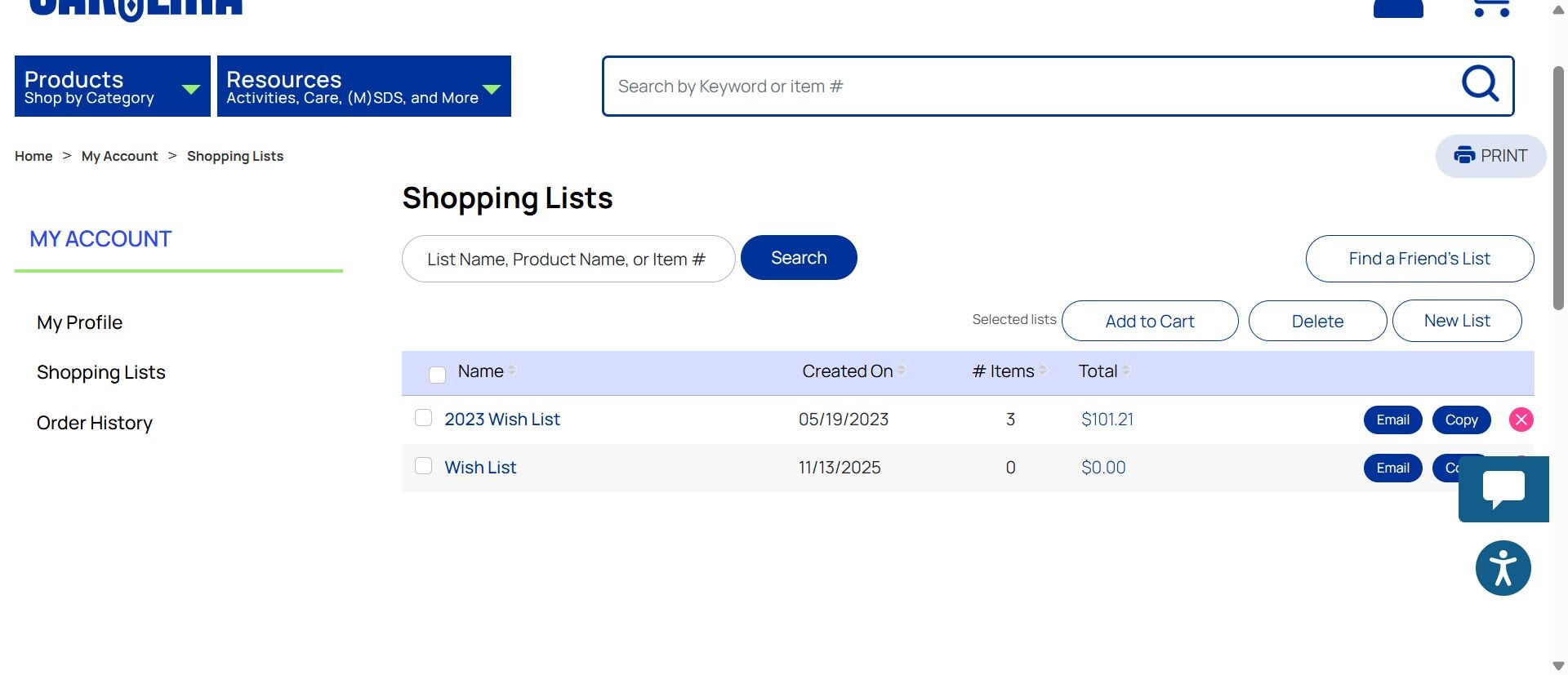Click the printer PRINT button
The image size is (1568, 675).
1490,156
